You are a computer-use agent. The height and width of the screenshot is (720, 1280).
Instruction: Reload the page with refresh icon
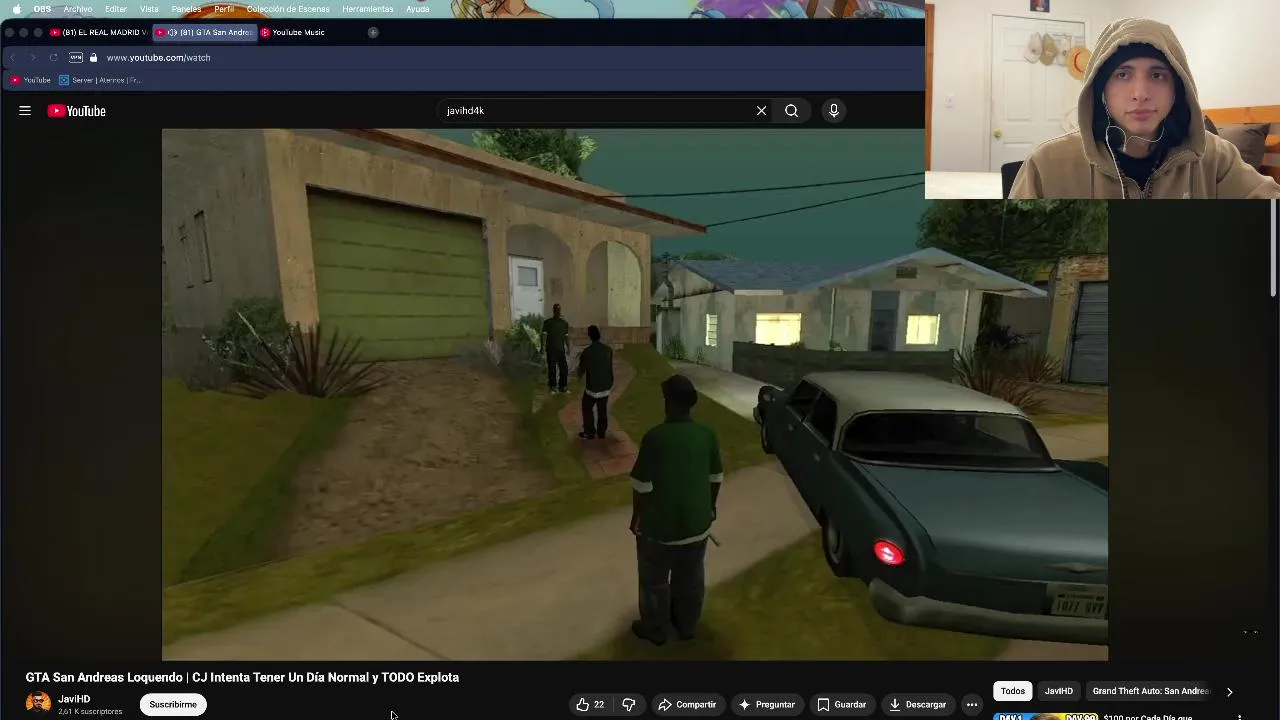tap(53, 58)
